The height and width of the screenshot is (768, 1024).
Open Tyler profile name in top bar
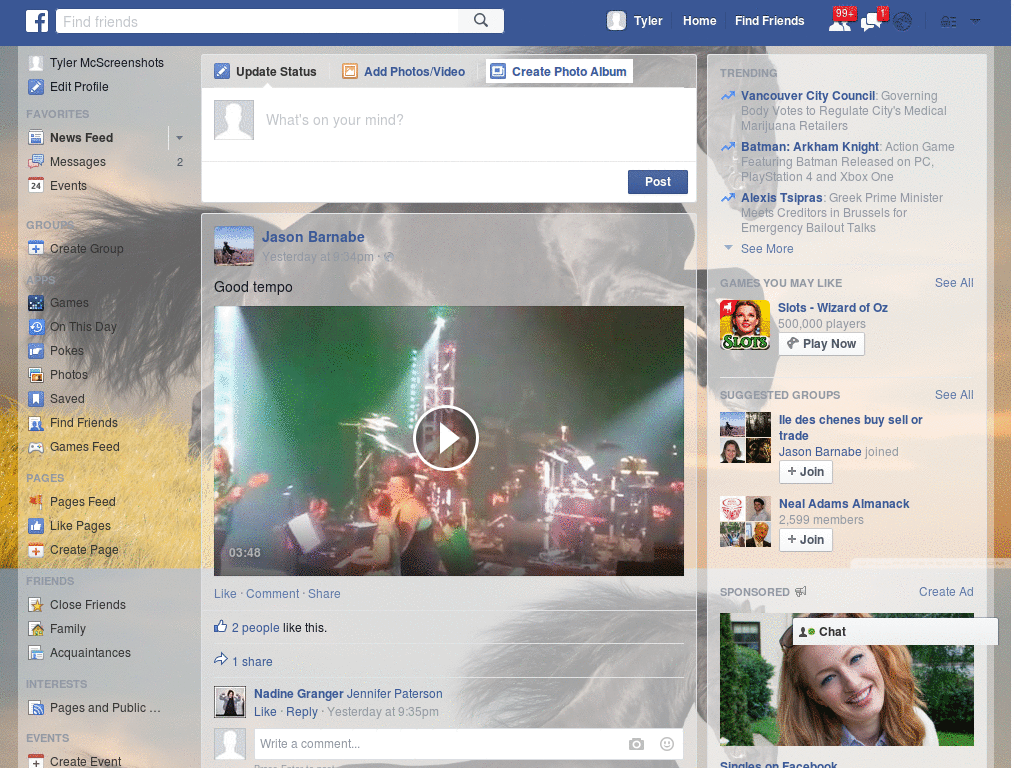pyautogui.click(x=648, y=21)
